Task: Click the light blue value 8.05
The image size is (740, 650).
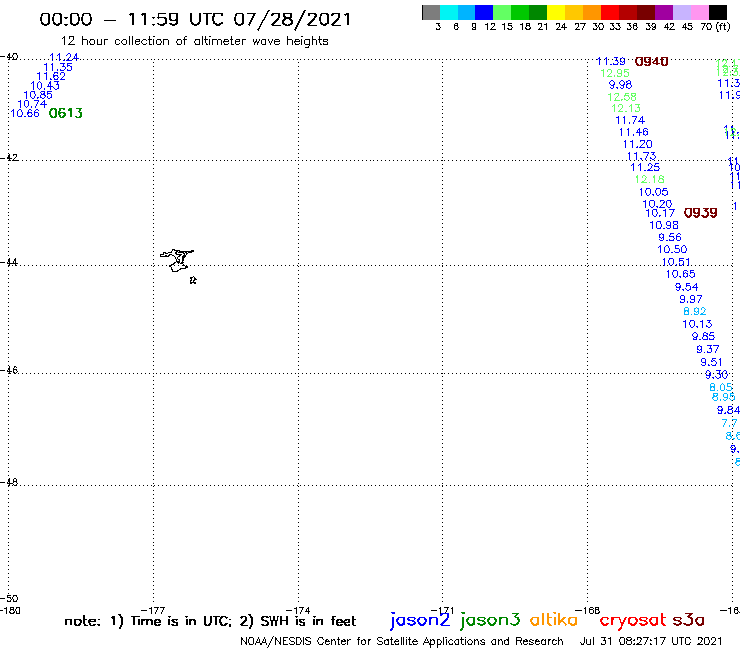Action: pos(721,388)
